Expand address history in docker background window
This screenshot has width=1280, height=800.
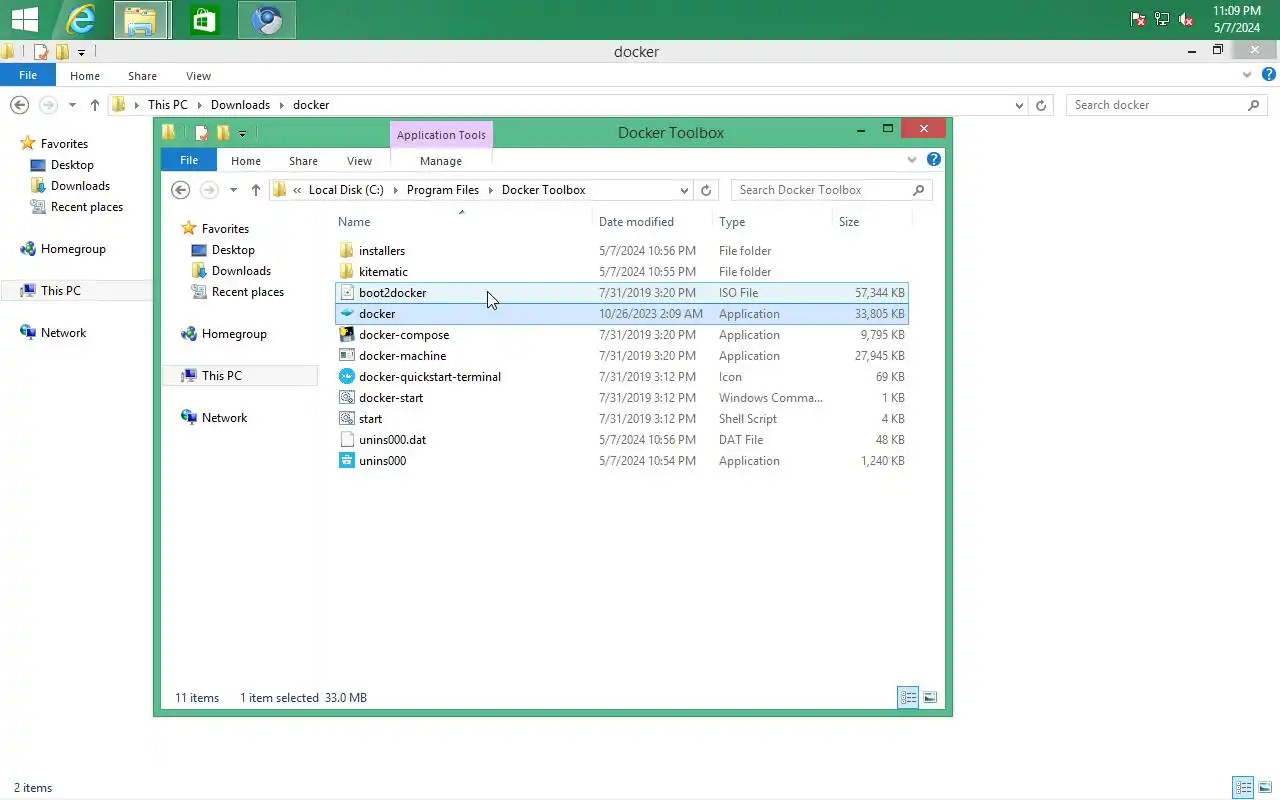click(1019, 105)
